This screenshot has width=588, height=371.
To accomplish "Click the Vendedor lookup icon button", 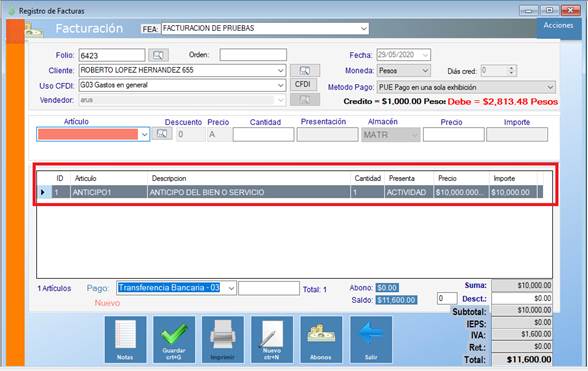I will (305, 100).
